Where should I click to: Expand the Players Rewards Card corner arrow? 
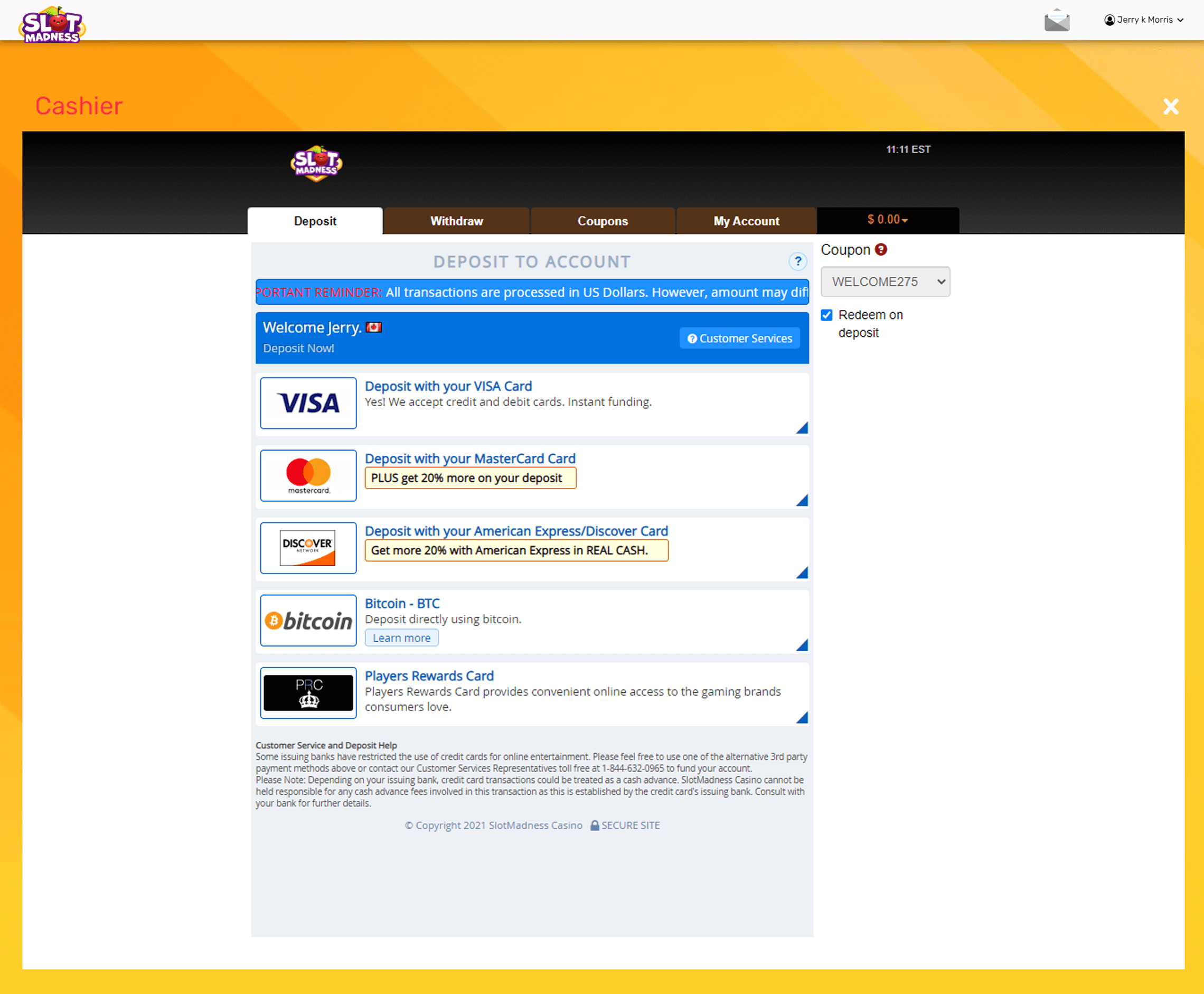[802, 717]
